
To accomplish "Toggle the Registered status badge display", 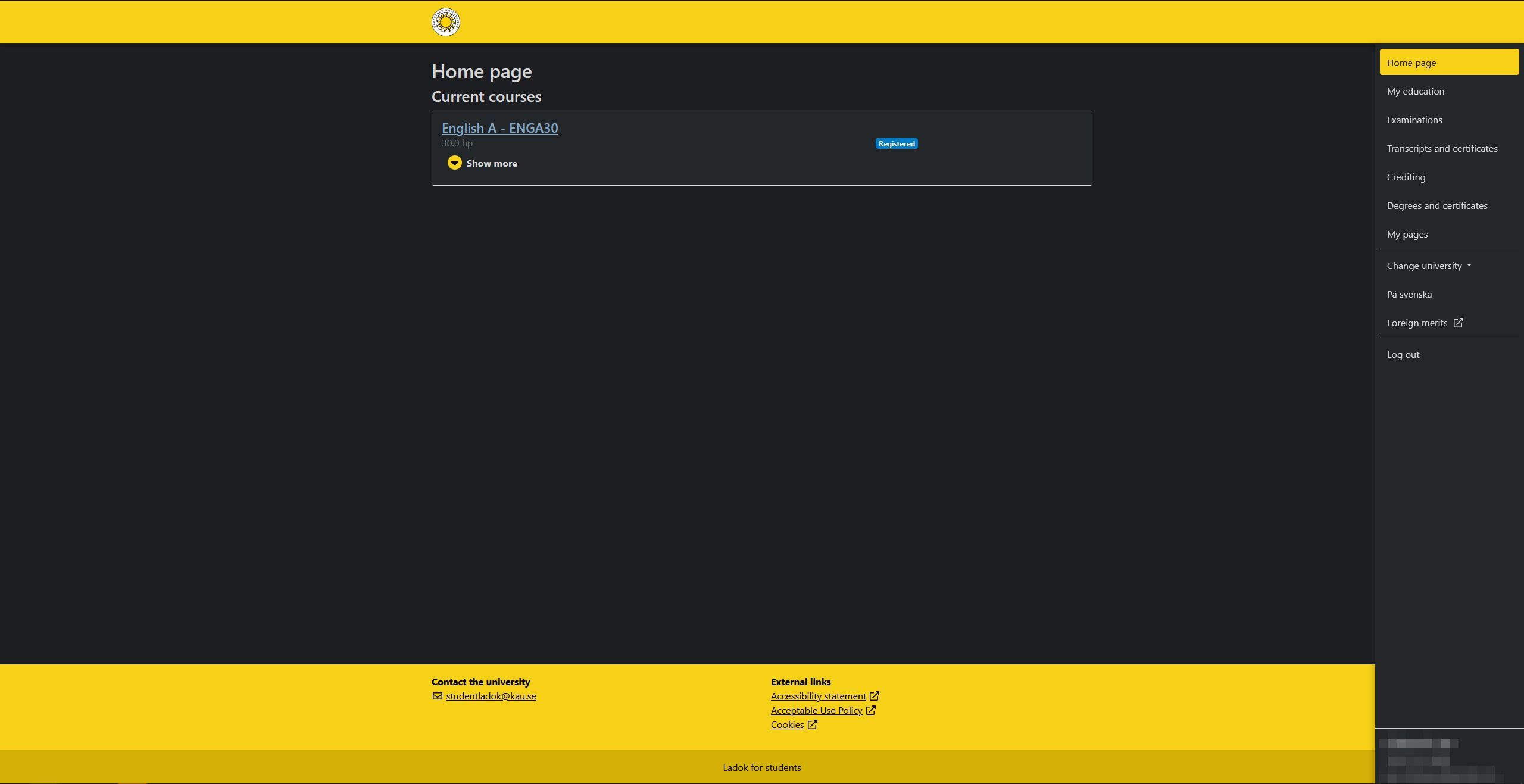I will pos(896,143).
